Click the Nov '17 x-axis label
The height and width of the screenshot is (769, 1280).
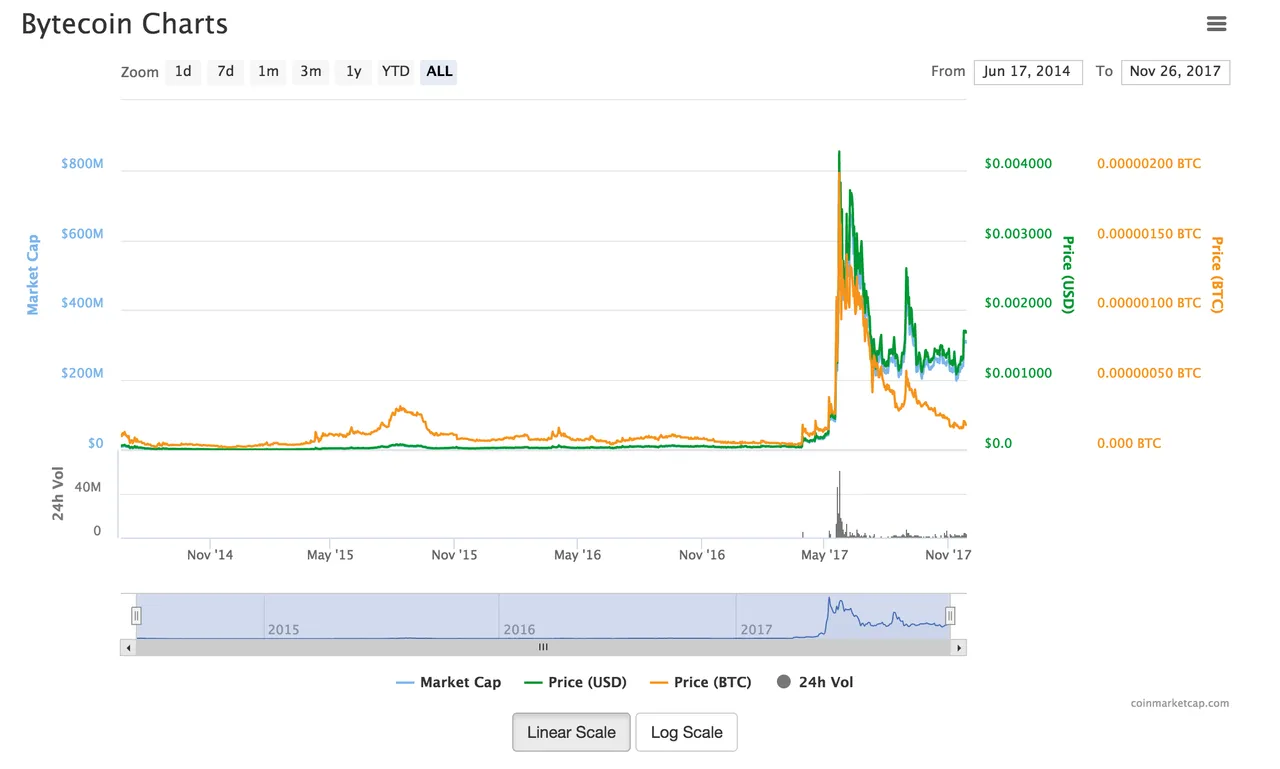coord(947,554)
